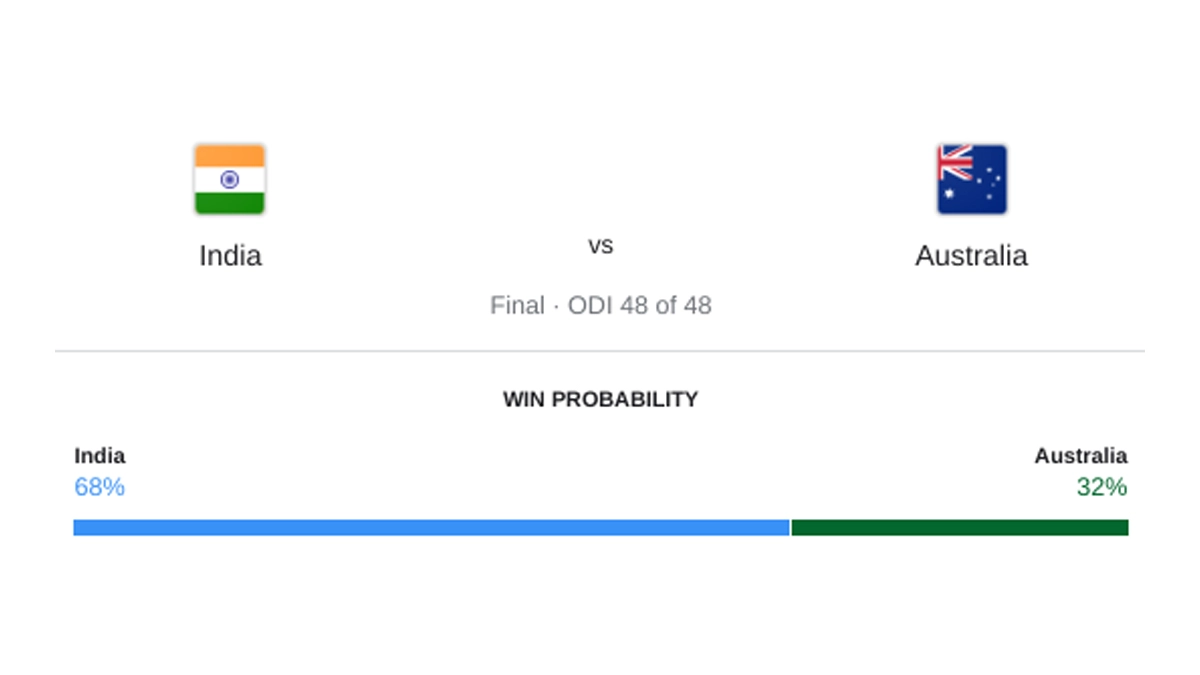The width and height of the screenshot is (1200, 675).
Task: Click the Australia flag icon
Action: tap(972, 179)
